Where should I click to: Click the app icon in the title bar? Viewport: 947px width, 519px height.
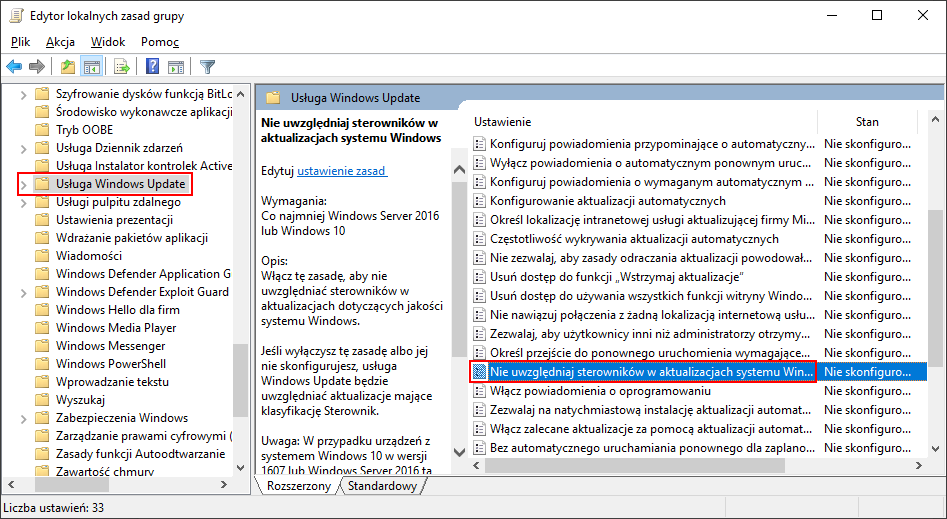tap(16, 16)
